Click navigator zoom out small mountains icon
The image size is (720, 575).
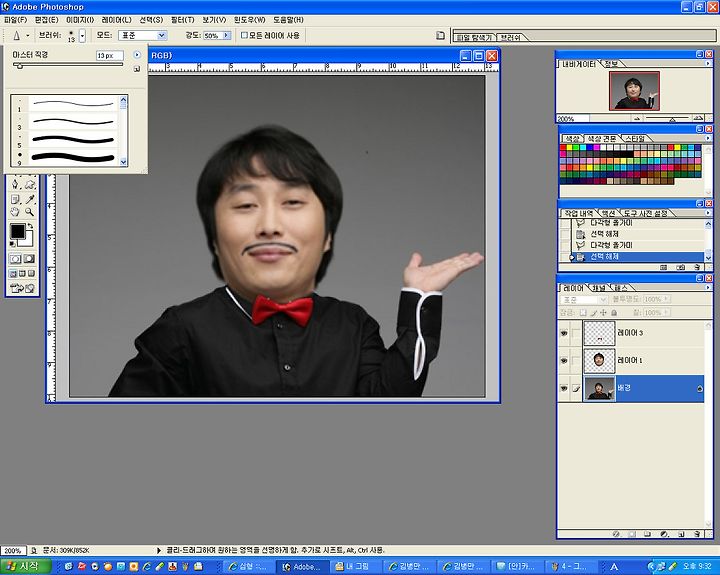pos(637,118)
